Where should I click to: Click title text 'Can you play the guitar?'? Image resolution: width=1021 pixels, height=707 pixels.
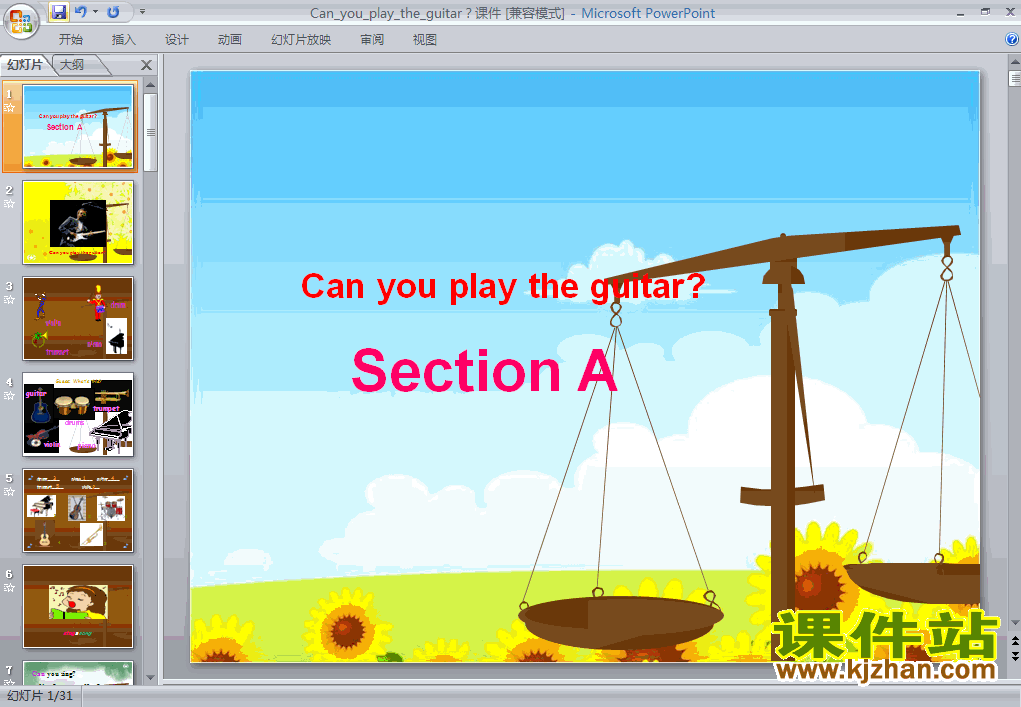tap(503, 287)
